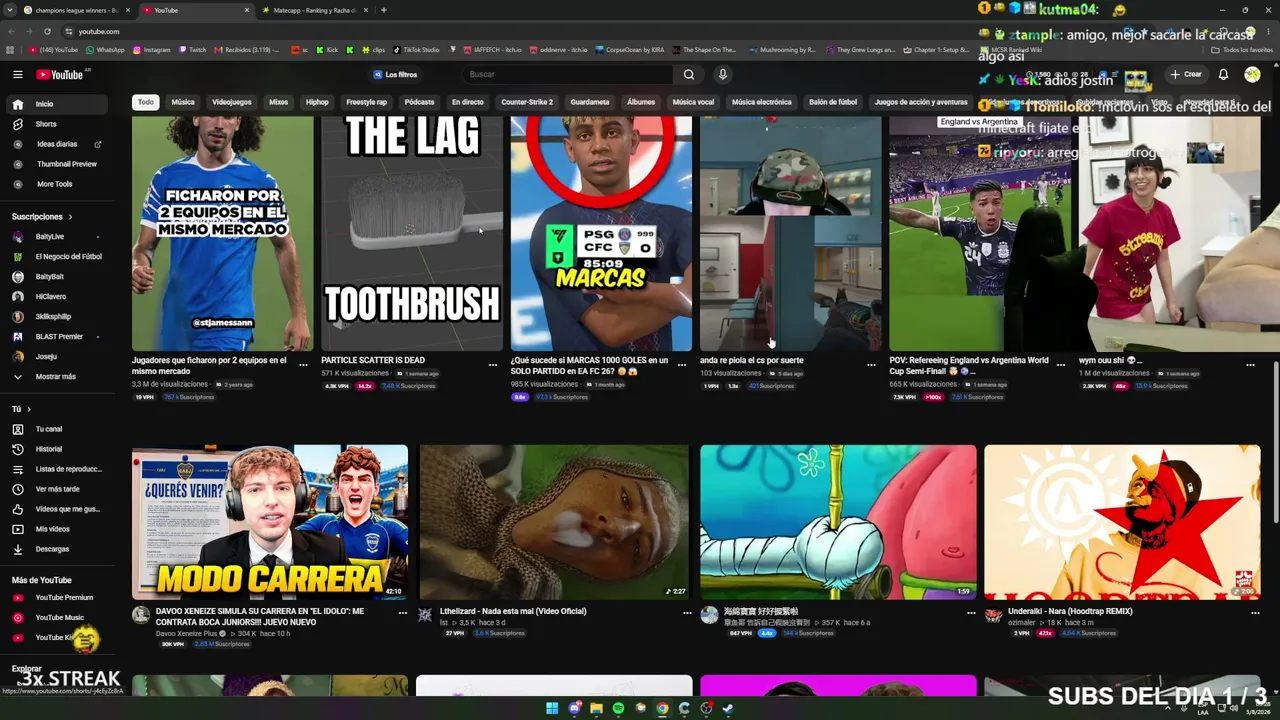Image resolution: width=1280 pixels, height=720 pixels.
Task: Select the En directo filter chip
Action: coord(467,102)
